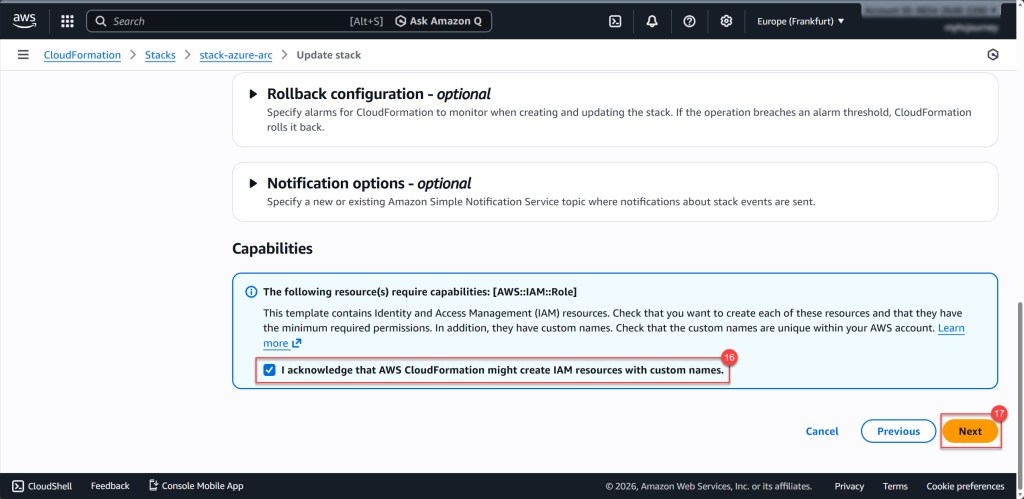Image resolution: width=1024 pixels, height=499 pixels.
Task: Open the notifications bell icon
Action: coord(652,21)
